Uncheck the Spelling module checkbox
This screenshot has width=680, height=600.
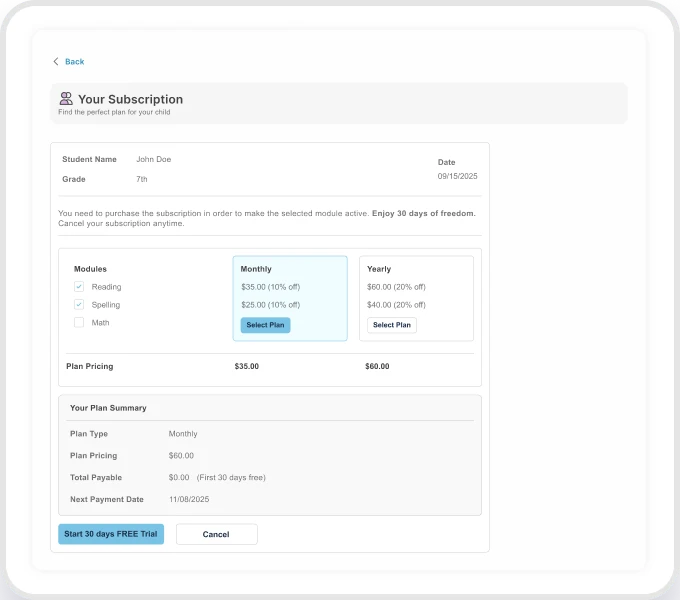(x=79, y=304)
